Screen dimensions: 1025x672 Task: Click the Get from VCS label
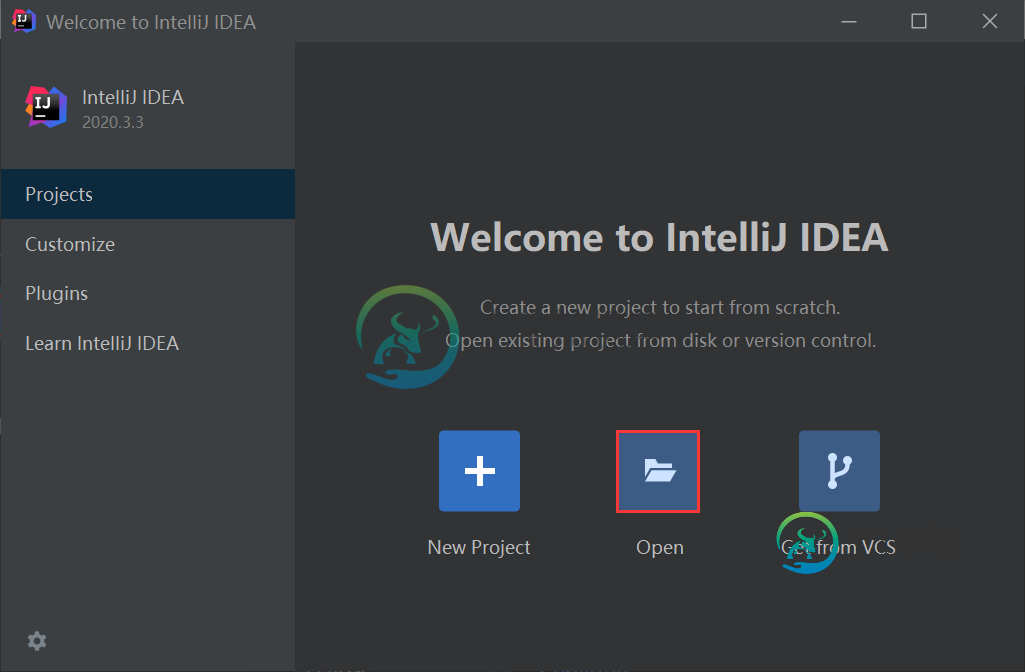click(x=839, y=547)
